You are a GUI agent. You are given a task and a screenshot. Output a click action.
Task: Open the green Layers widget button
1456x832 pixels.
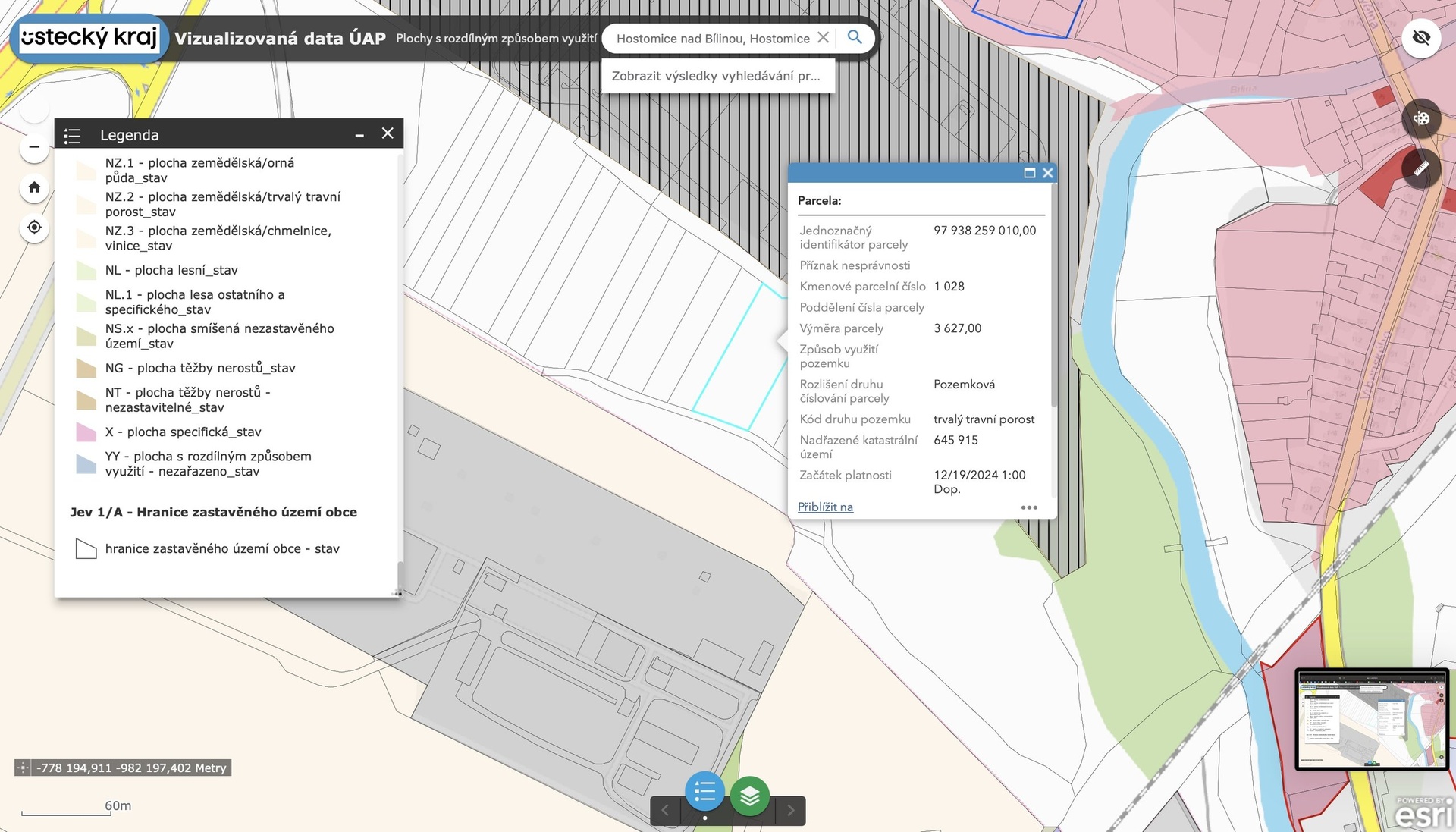750,796
